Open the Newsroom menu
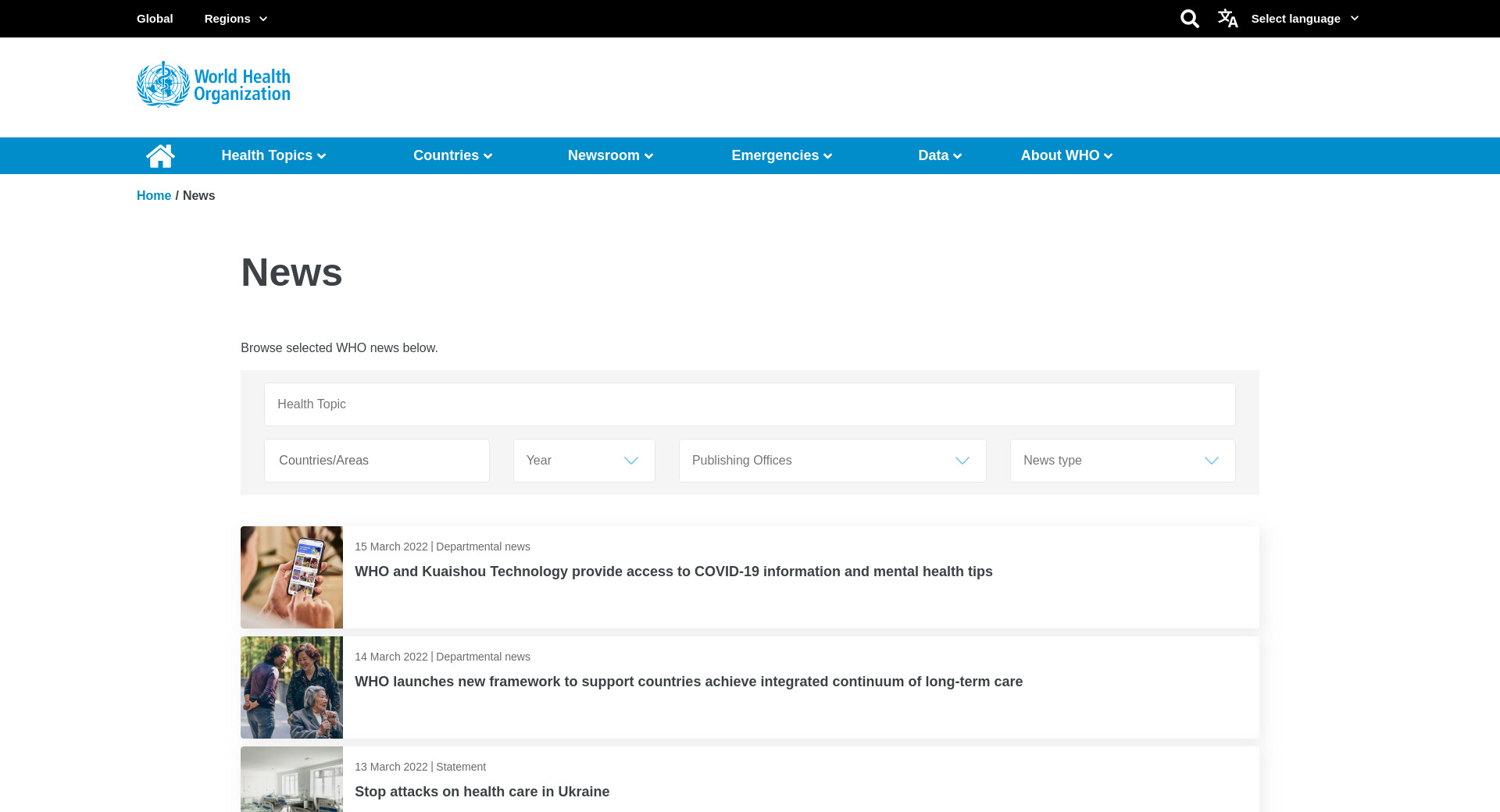Viewport: 1500px width, 812px height. point(610,155)
